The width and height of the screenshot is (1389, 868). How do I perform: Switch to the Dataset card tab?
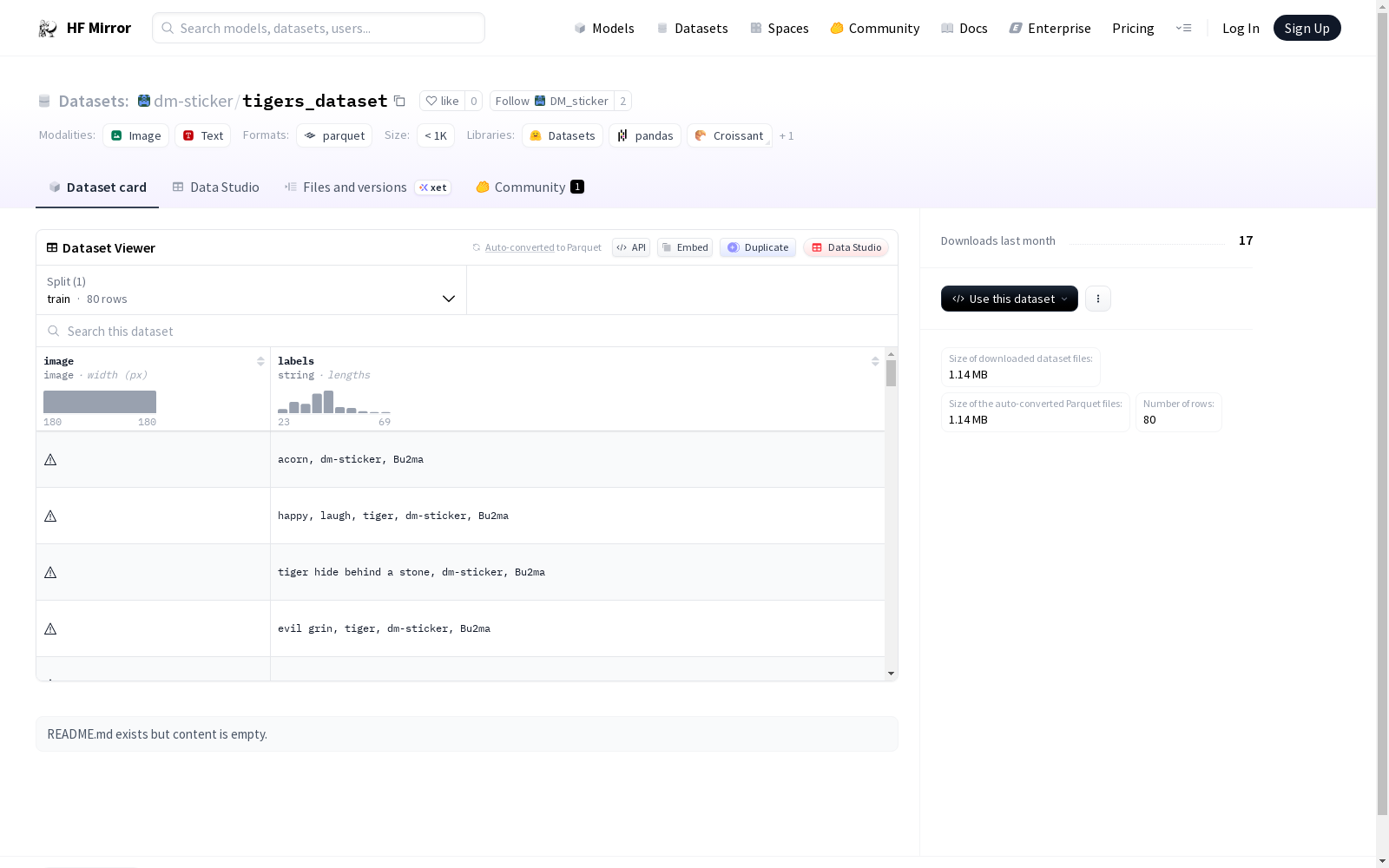coord(97,187)
